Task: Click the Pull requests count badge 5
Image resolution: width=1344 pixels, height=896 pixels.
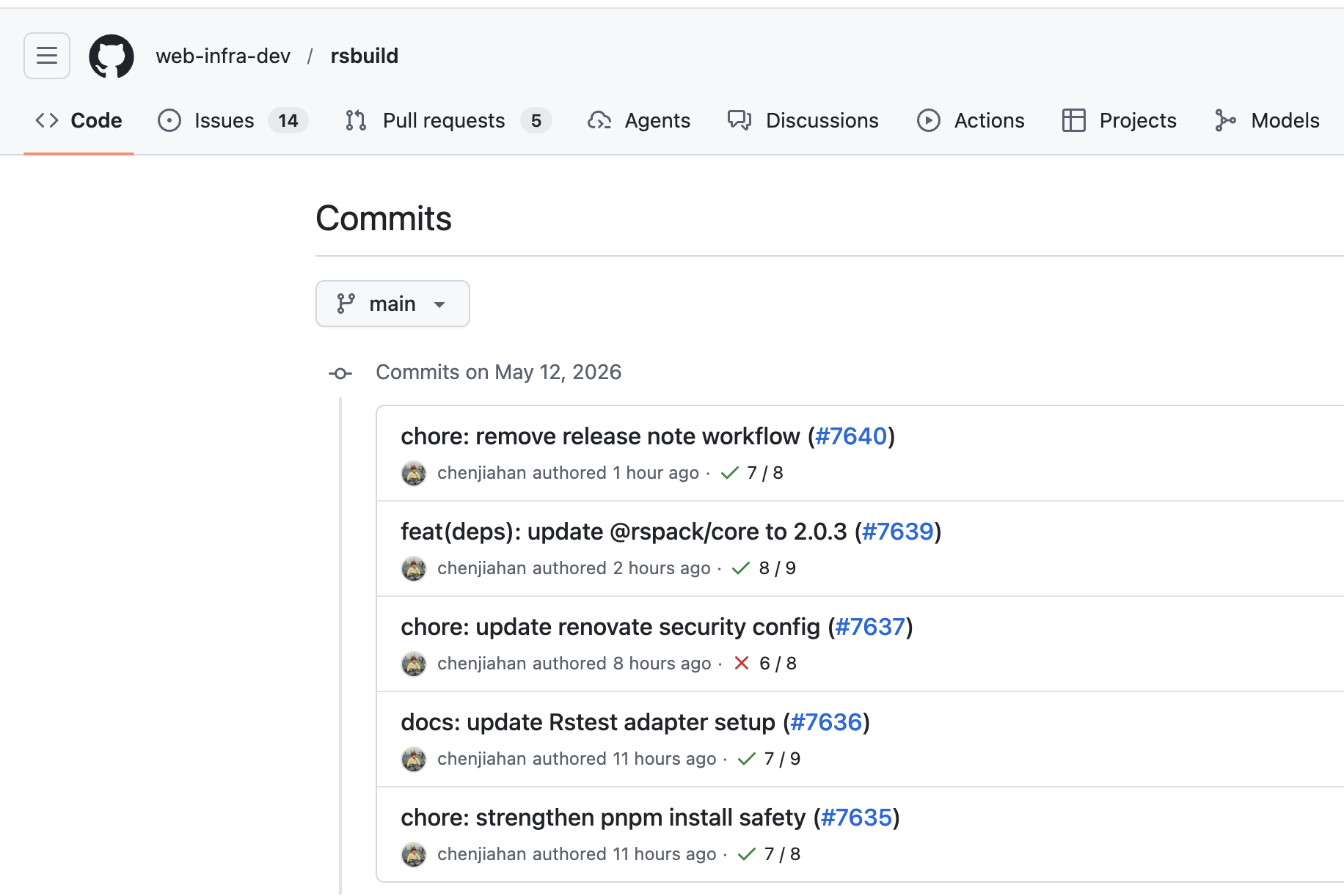Action: pos(536,120)
